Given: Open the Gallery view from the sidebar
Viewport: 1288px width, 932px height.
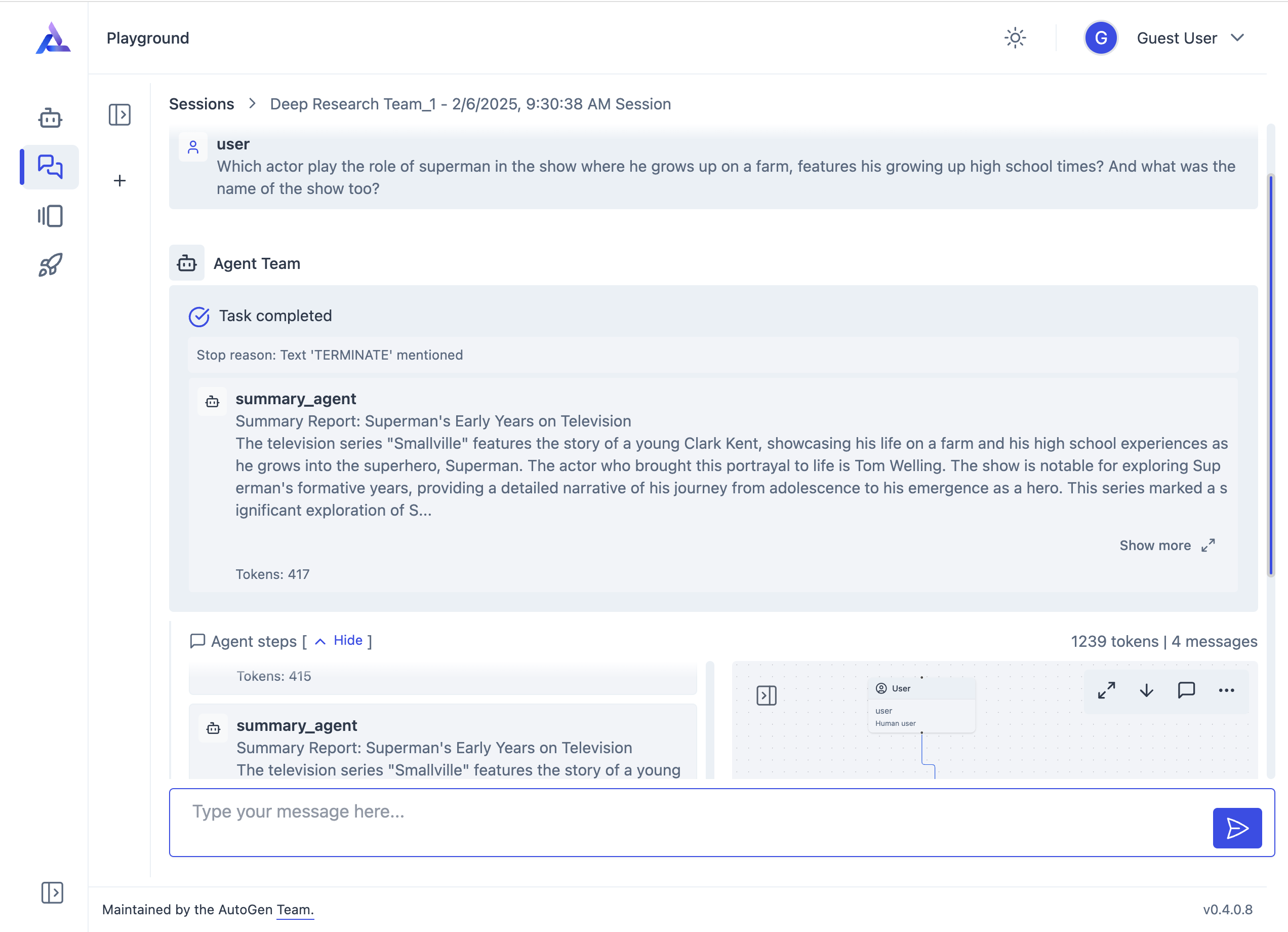Looking at the screenshot, I should [50, 216].
